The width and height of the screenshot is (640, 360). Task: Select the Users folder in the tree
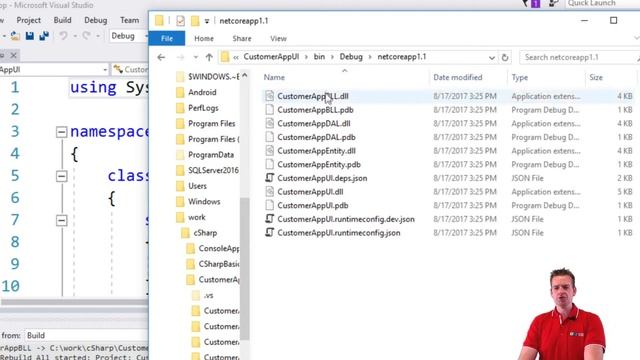[197, 186]
